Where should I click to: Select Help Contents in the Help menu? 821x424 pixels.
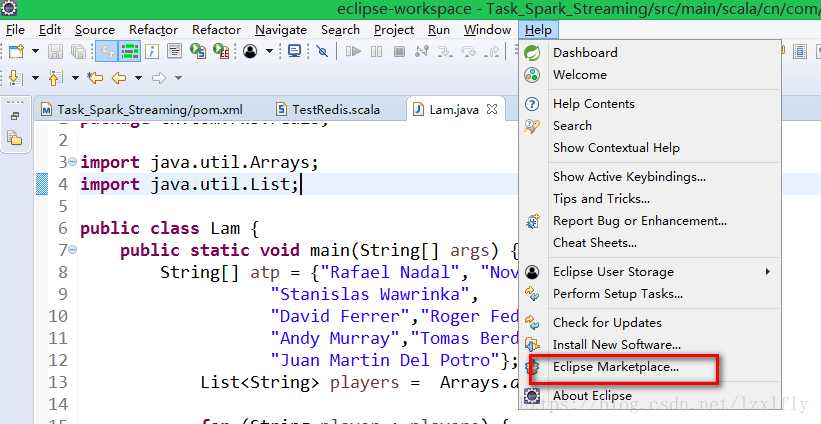[x=650, y=104]
